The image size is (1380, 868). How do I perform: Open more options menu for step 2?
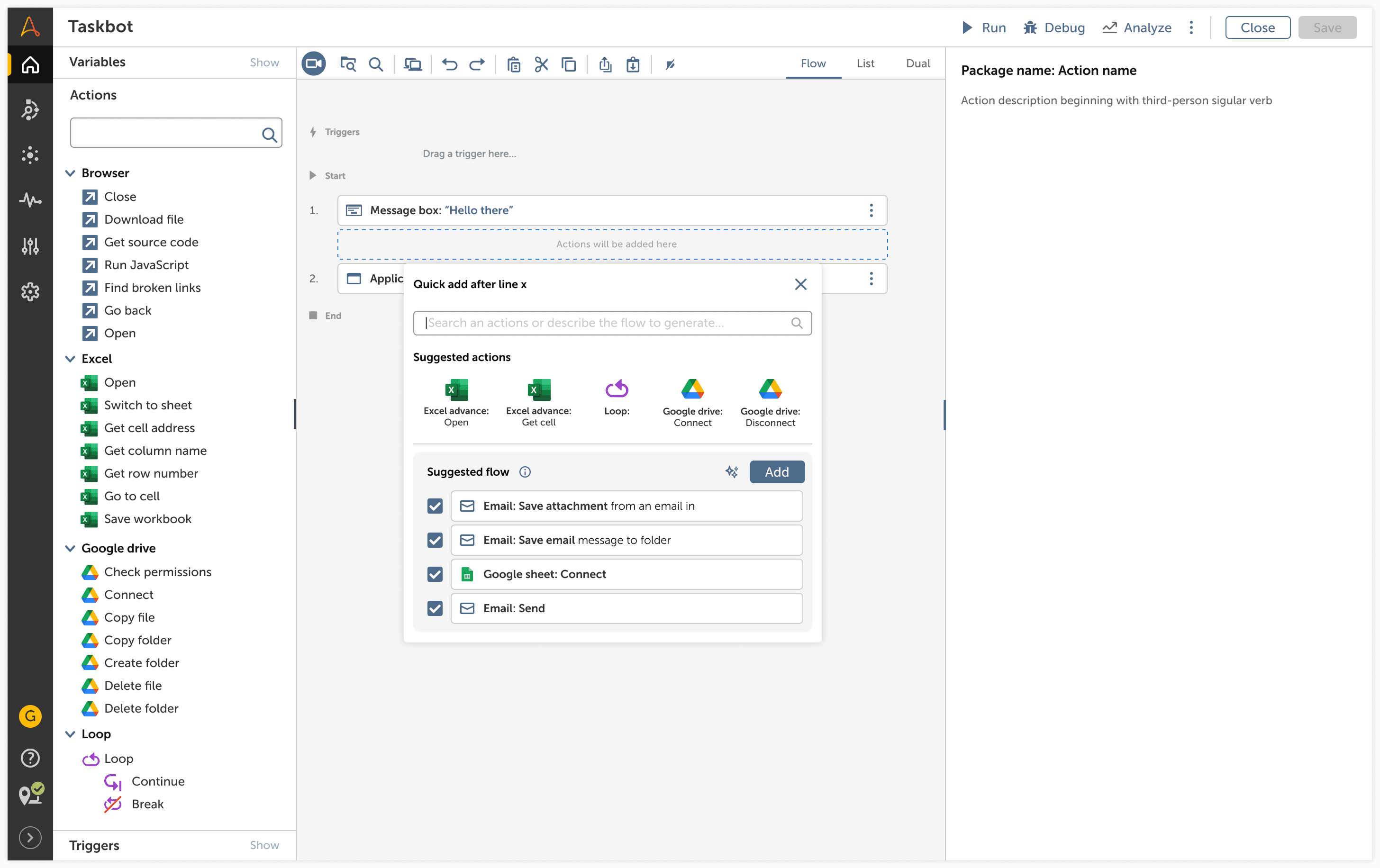(871, 279)
